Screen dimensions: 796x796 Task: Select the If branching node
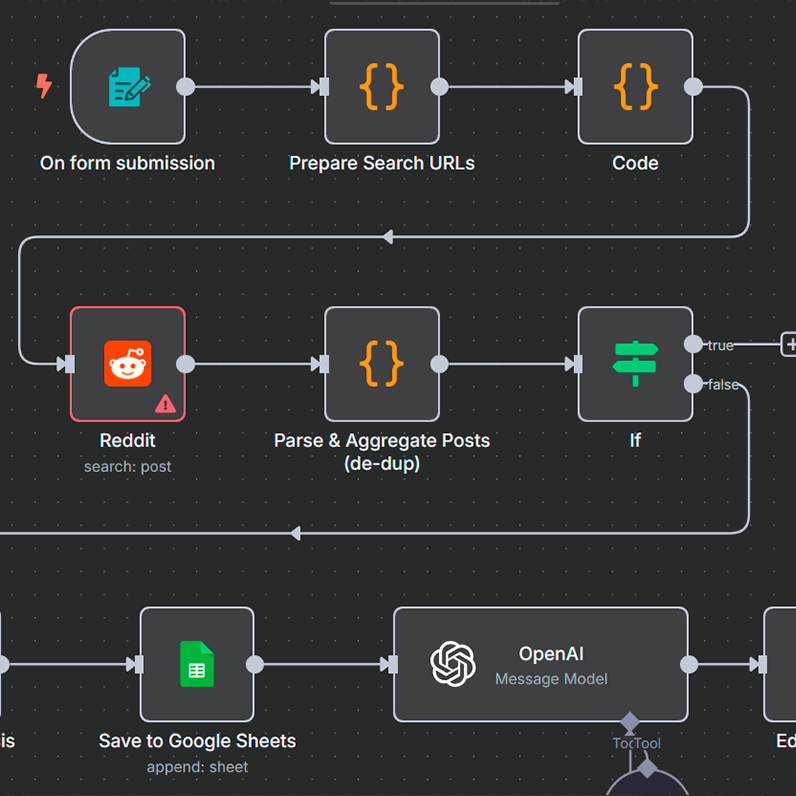coord(635,364)
